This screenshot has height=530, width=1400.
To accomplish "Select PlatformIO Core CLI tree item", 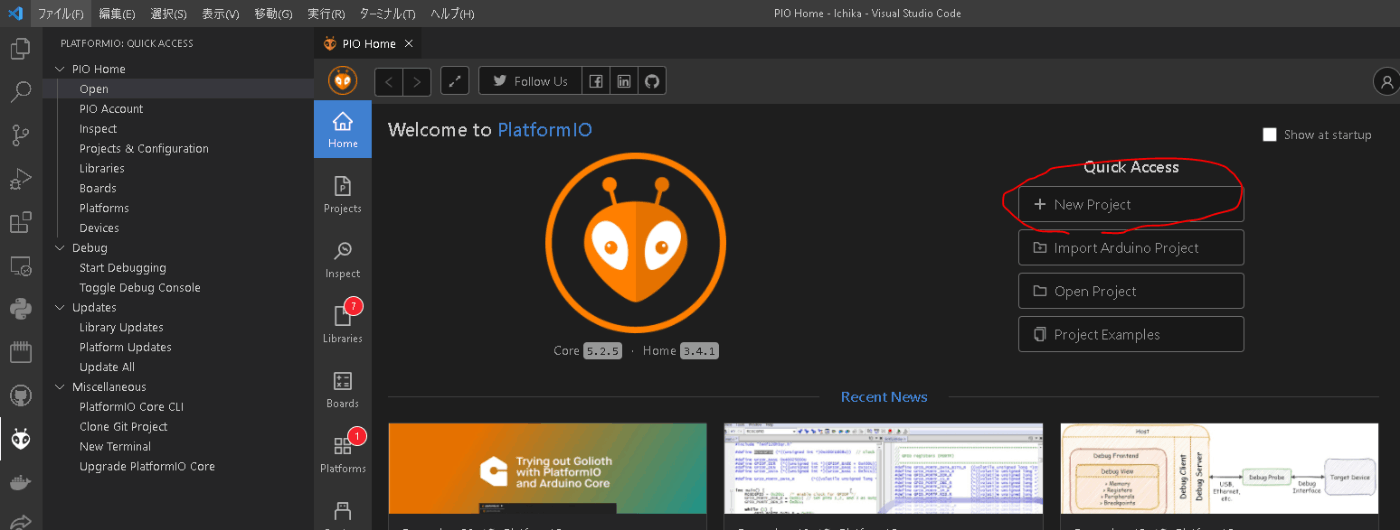I will pos(178,407).
